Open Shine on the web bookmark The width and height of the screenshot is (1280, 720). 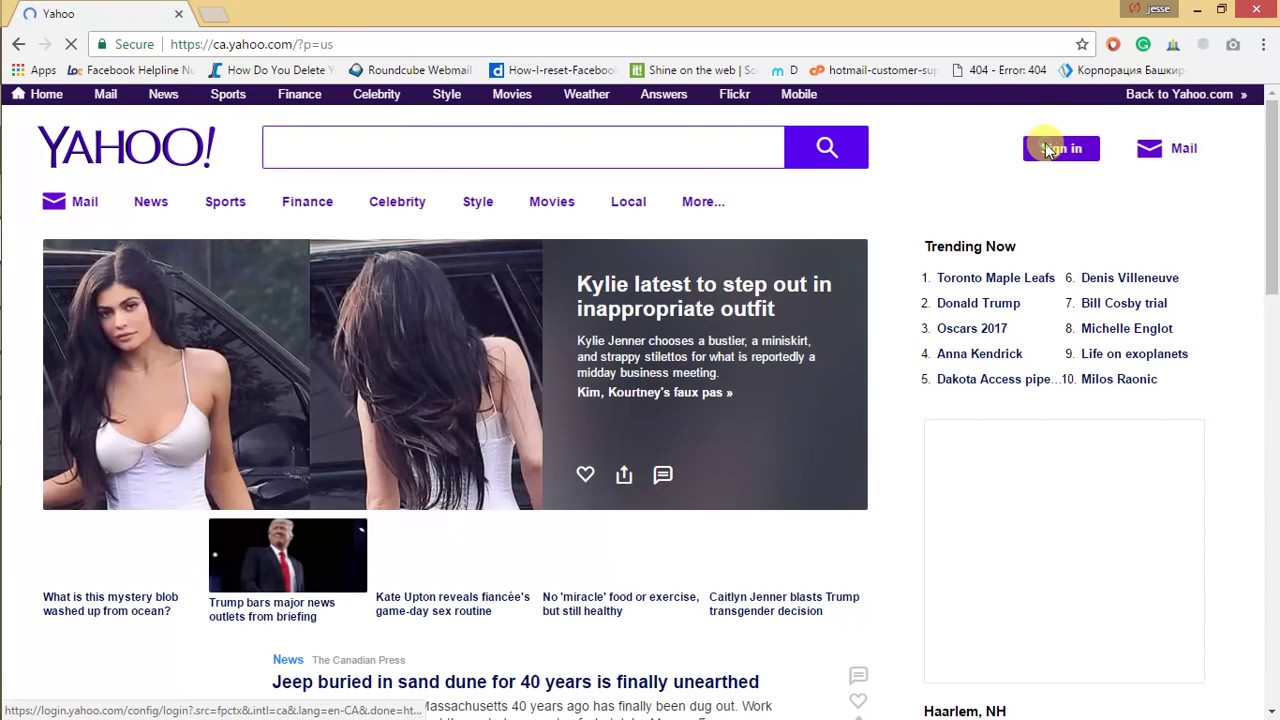693,70
